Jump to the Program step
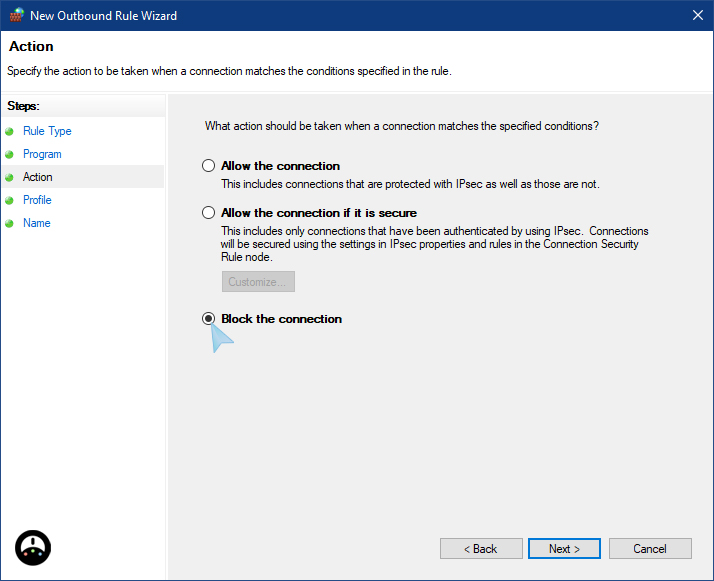Image resolution: width=714 pixels, height=581 pixels. point(42,154)
